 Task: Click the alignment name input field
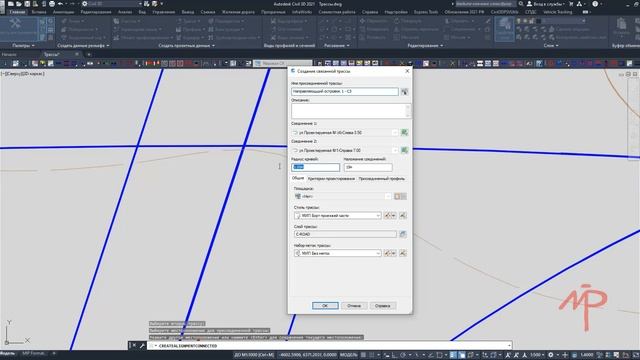[344, 92]
